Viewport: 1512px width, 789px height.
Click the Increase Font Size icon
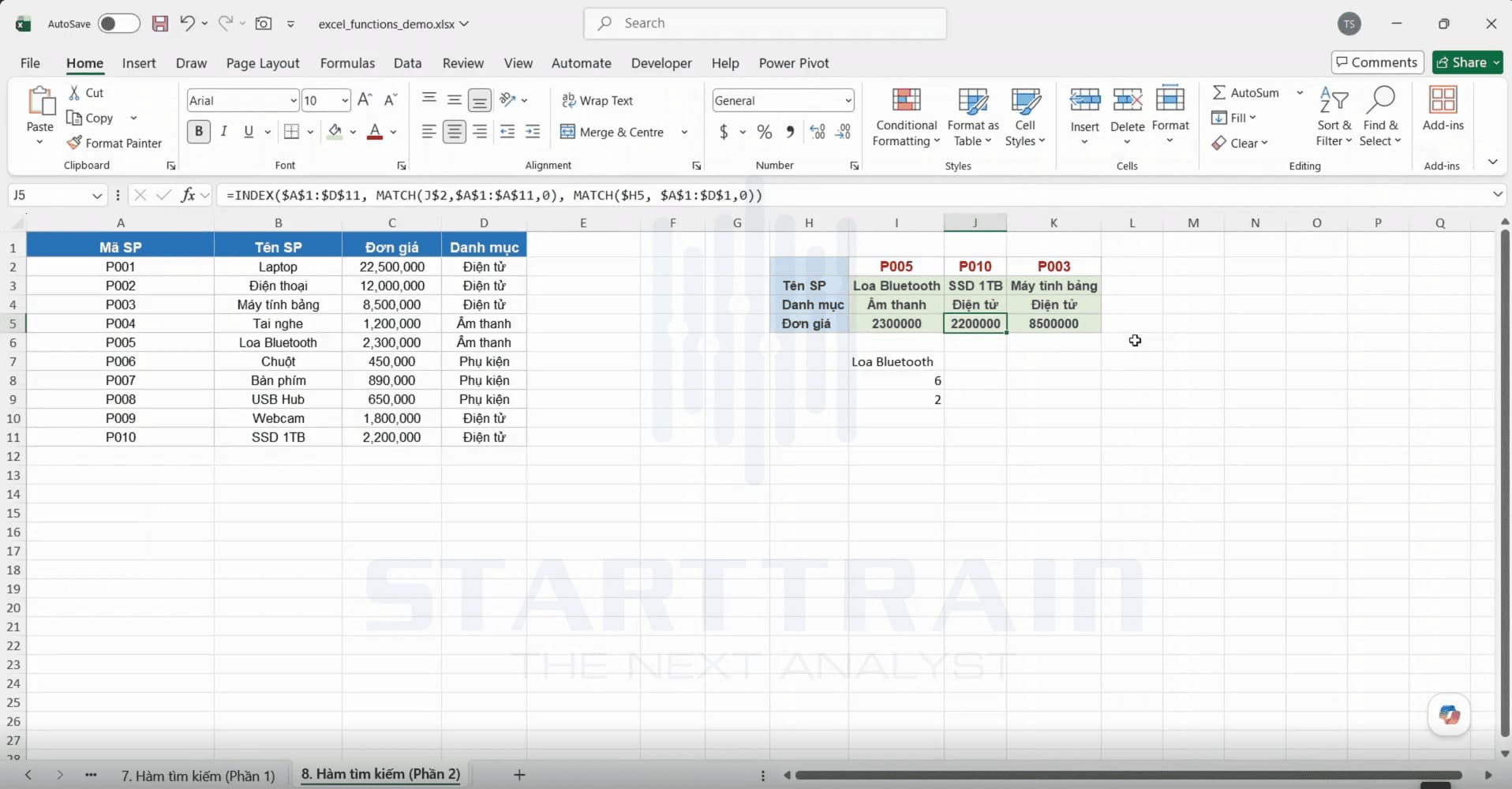(x=365, y=100)
